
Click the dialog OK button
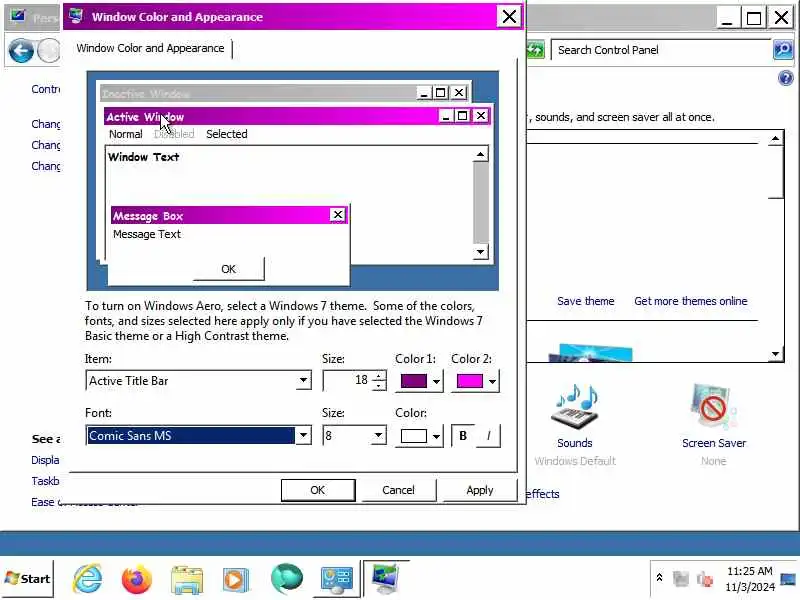318,490
